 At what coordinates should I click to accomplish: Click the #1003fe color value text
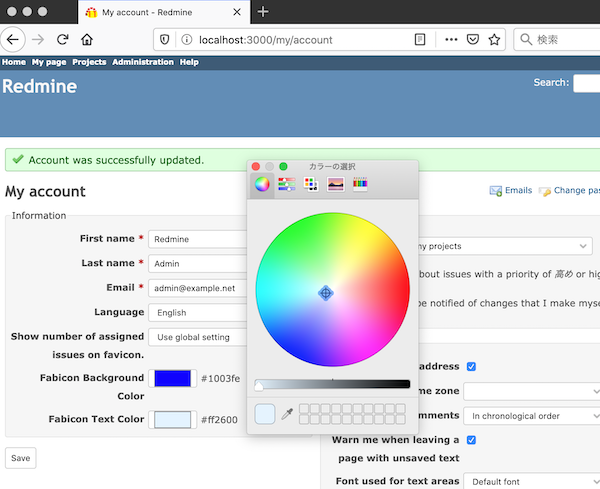click(220, 378)
